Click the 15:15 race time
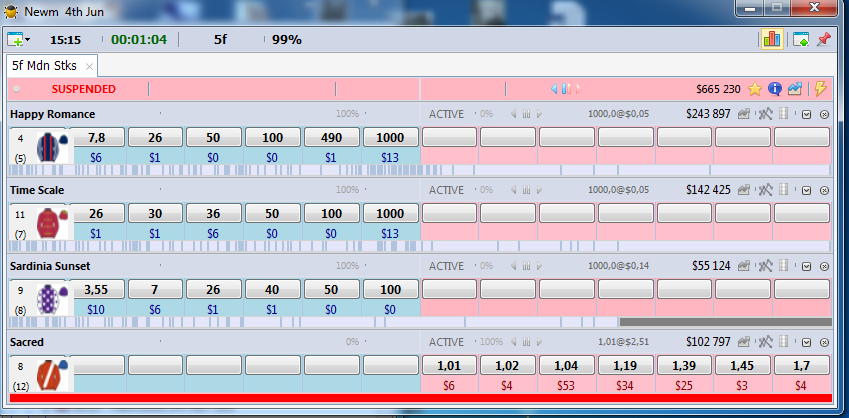The height and width of the screenshot is (418, 849). pos(66,40)
